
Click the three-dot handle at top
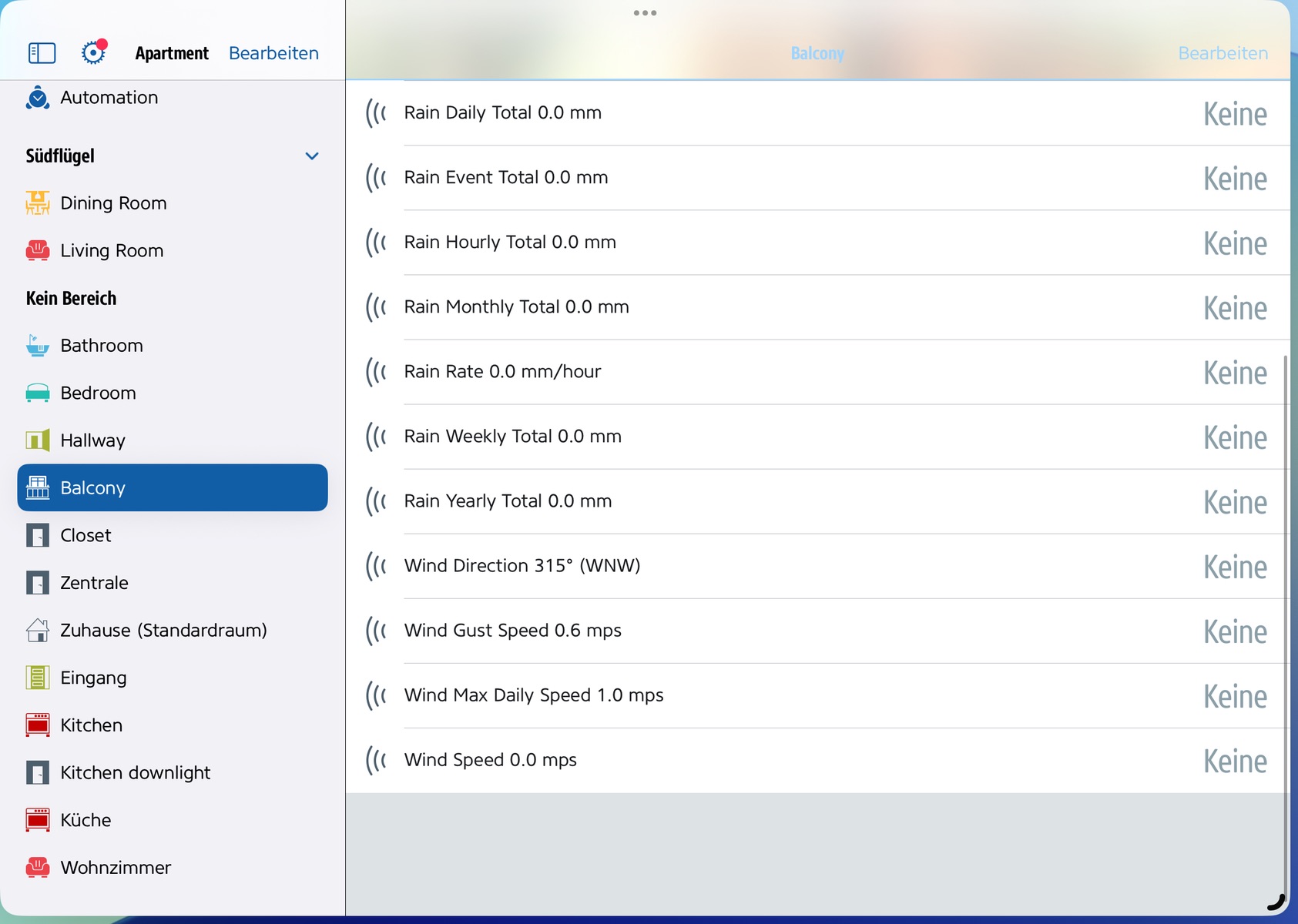click(645, 13)
